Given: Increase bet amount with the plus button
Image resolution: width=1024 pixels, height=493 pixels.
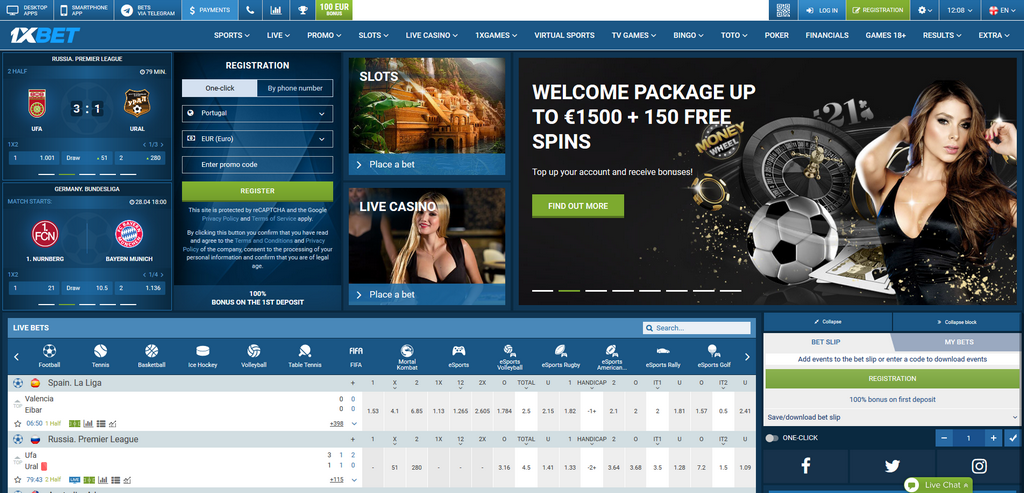Looking at the screenshot, I should pyautogui.click(x=993, y=438).
